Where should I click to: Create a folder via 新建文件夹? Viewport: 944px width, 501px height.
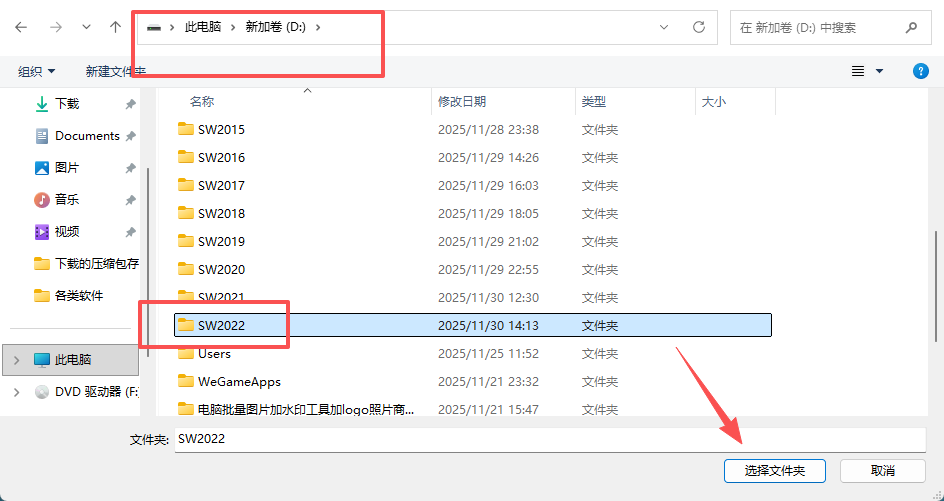pyautogui.click(x=116, y=72)
